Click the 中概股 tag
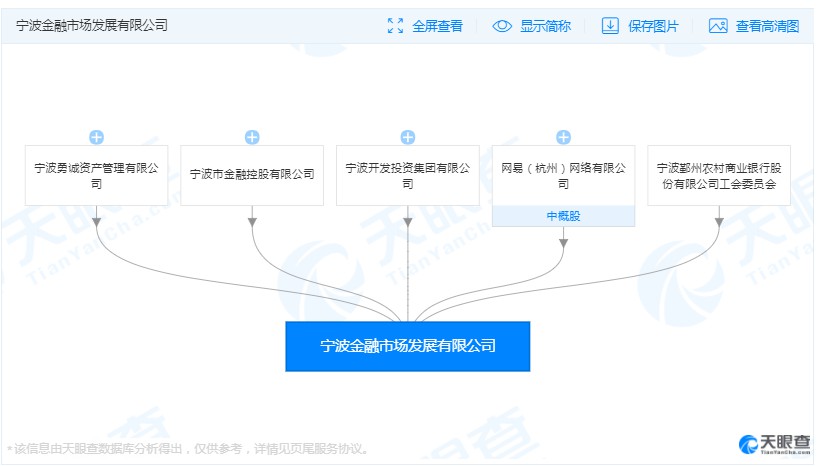 [x=563, y=216]
